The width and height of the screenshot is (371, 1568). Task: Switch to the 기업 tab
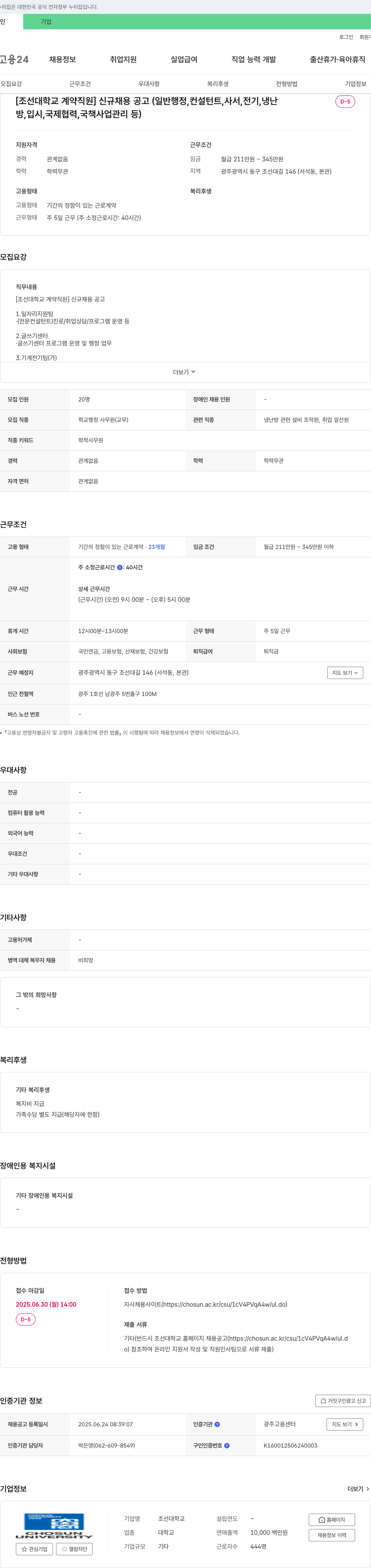click(x=46, y=21)
